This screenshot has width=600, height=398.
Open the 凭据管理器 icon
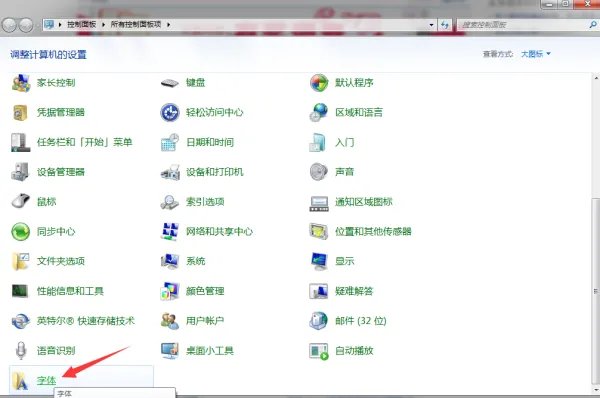(x=21, y=113)
